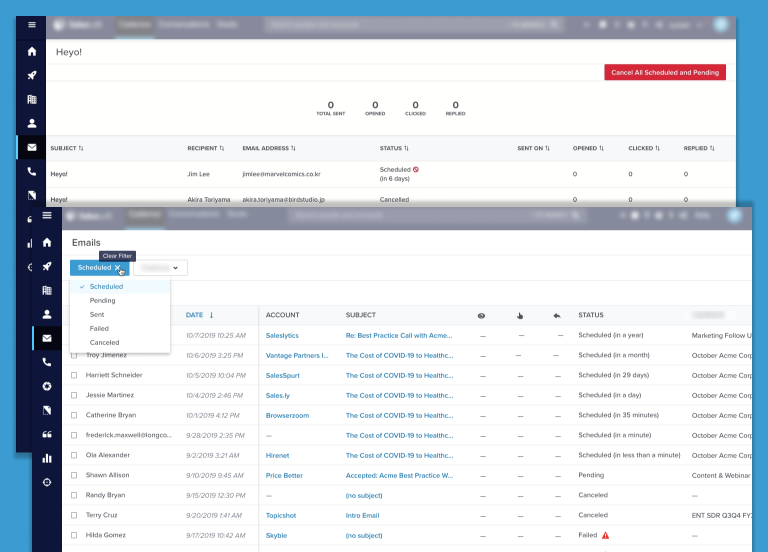
Task: Open the blurred dropdown next to Scheduled filter
Action: [160, 268]
